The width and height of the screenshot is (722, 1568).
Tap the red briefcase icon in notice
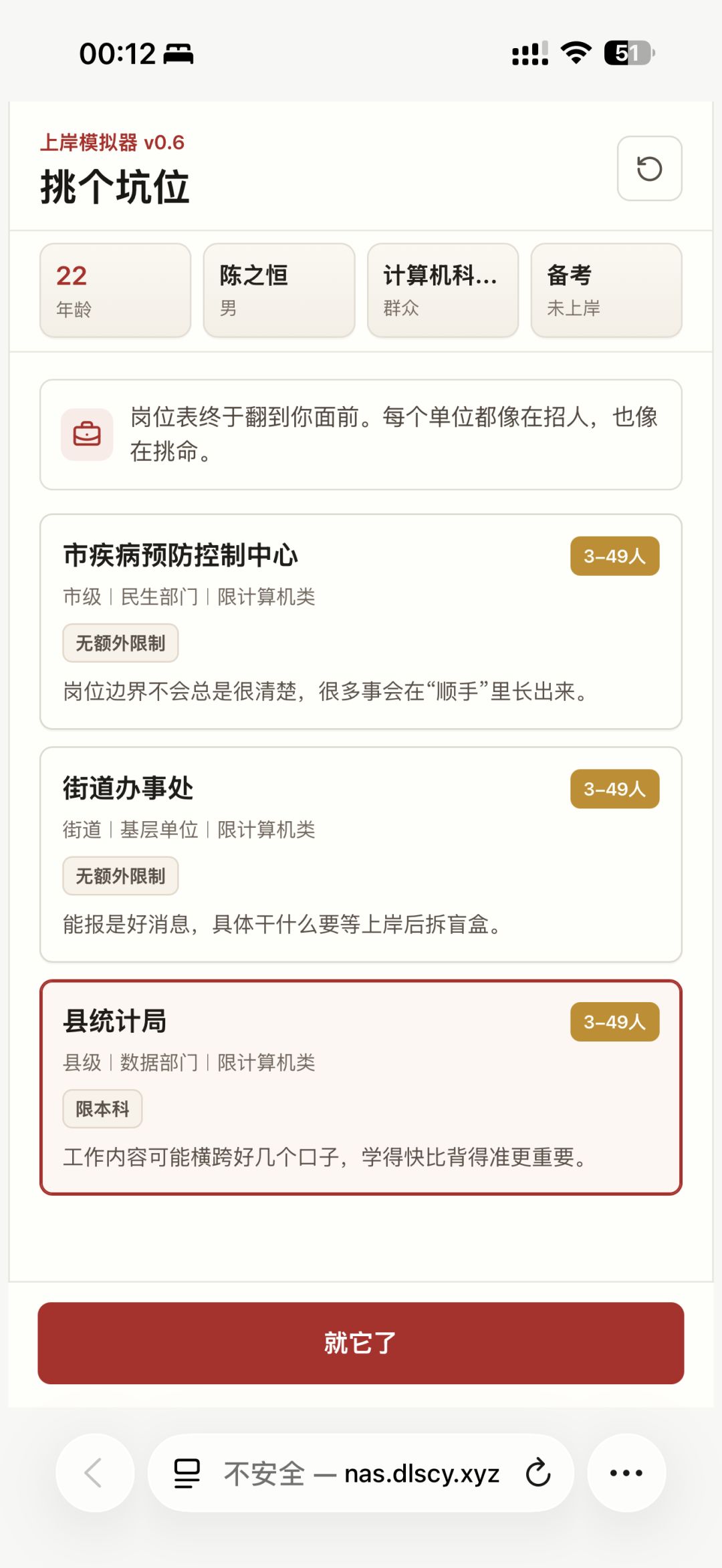point(87,434)
